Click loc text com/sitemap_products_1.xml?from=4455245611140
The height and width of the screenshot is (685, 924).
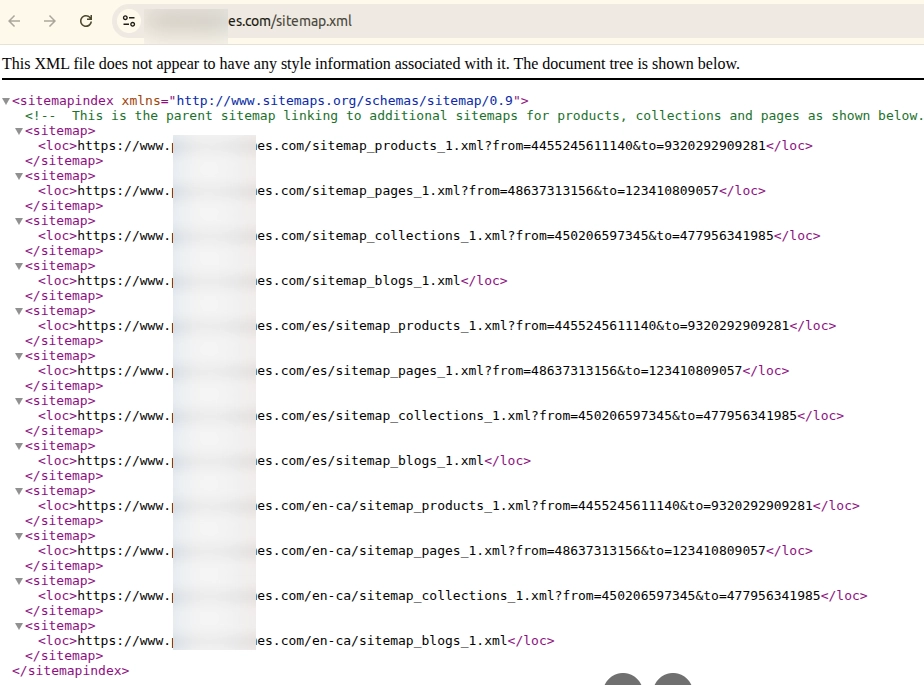click(457, 146)
